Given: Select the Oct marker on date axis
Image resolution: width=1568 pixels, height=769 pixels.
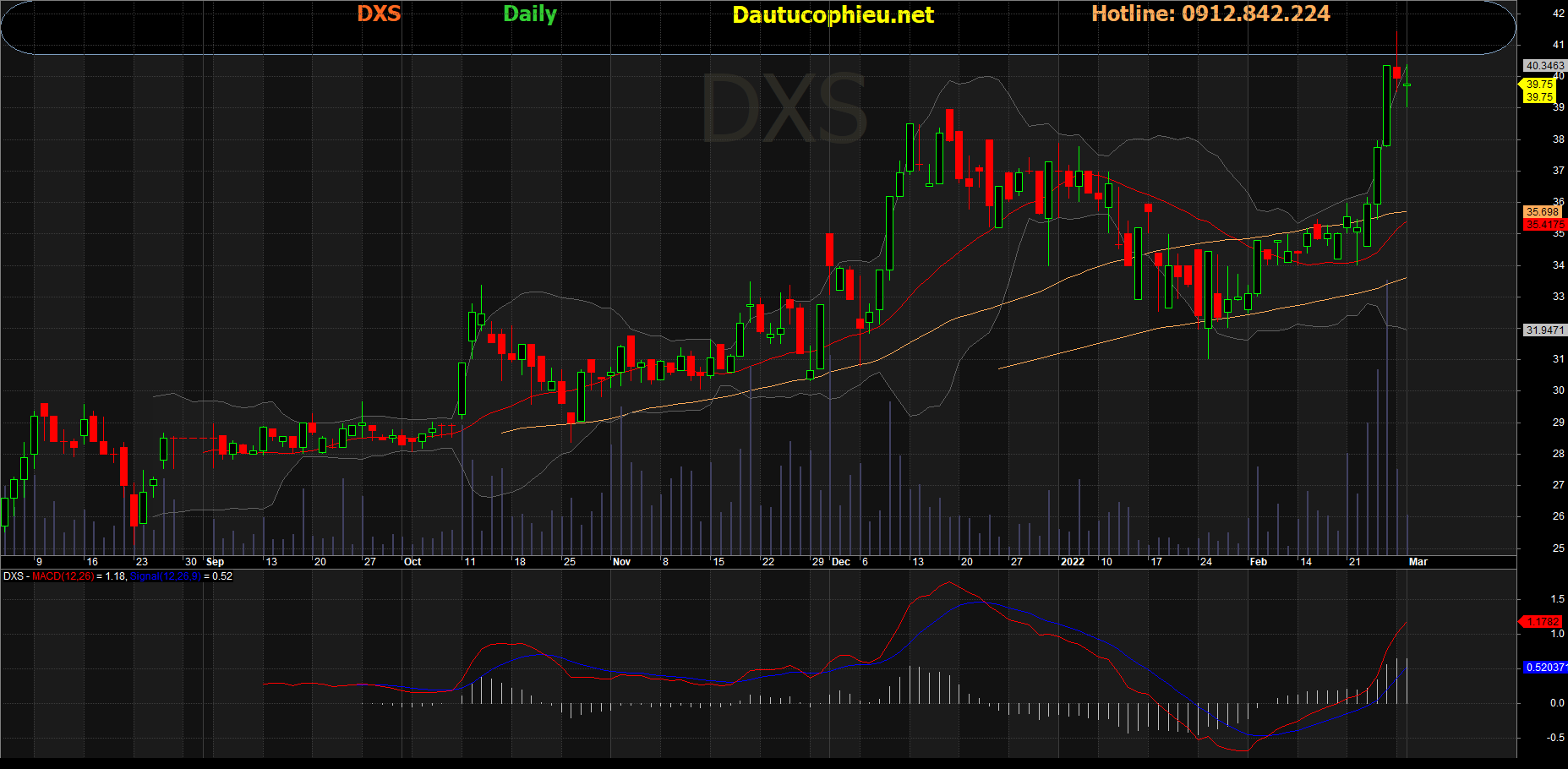Looking at the screenshot, I should [x=412, y=562].
